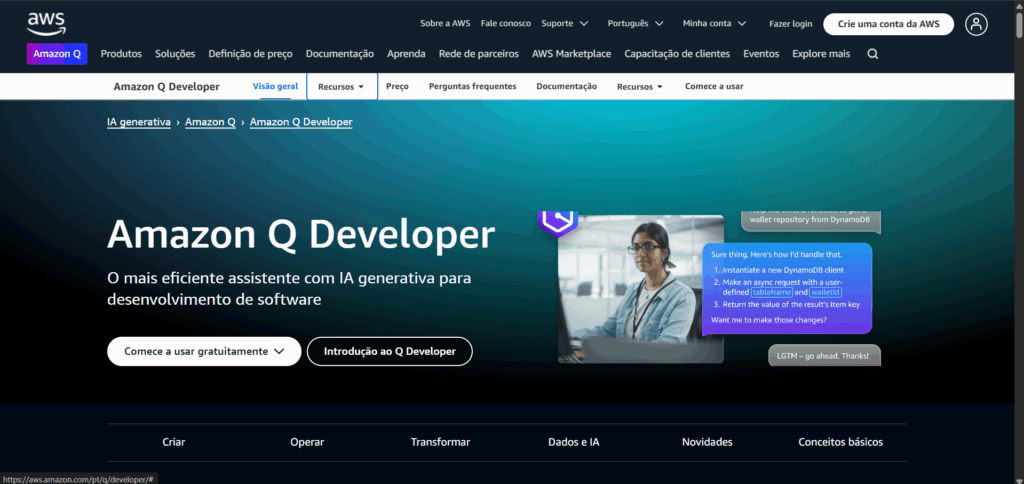Click IA generativa breadcrumb
1024x484 pixels.
138,121
